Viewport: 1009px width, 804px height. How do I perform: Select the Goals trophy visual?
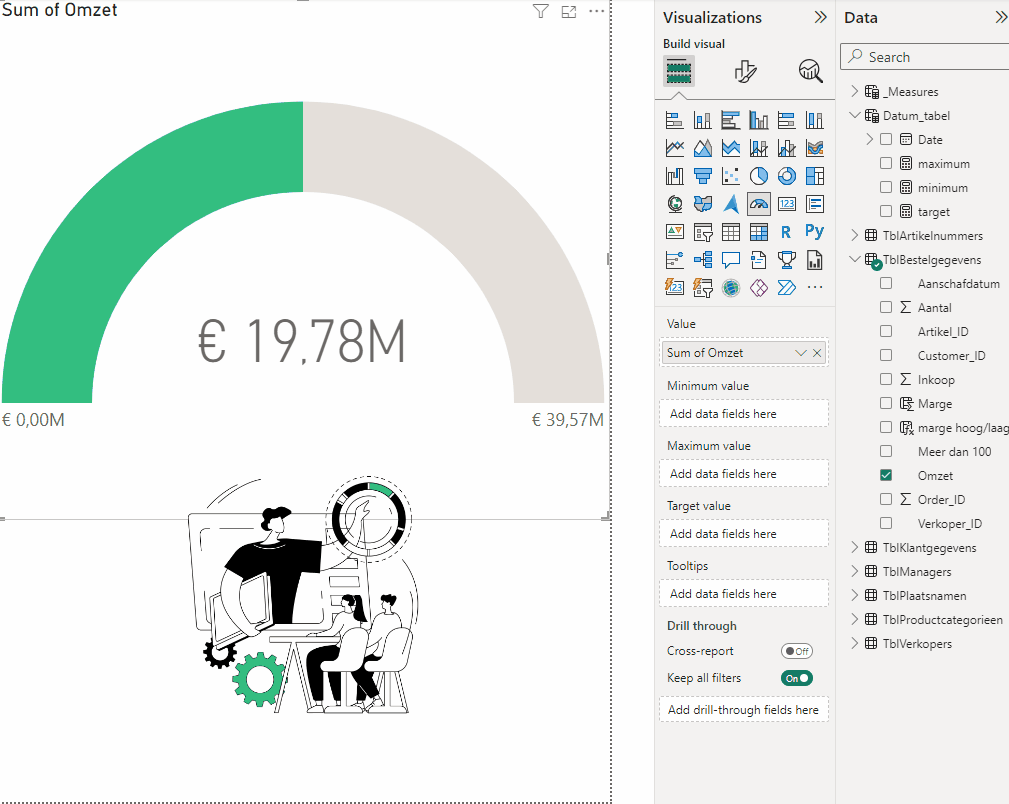click(786, 260)
